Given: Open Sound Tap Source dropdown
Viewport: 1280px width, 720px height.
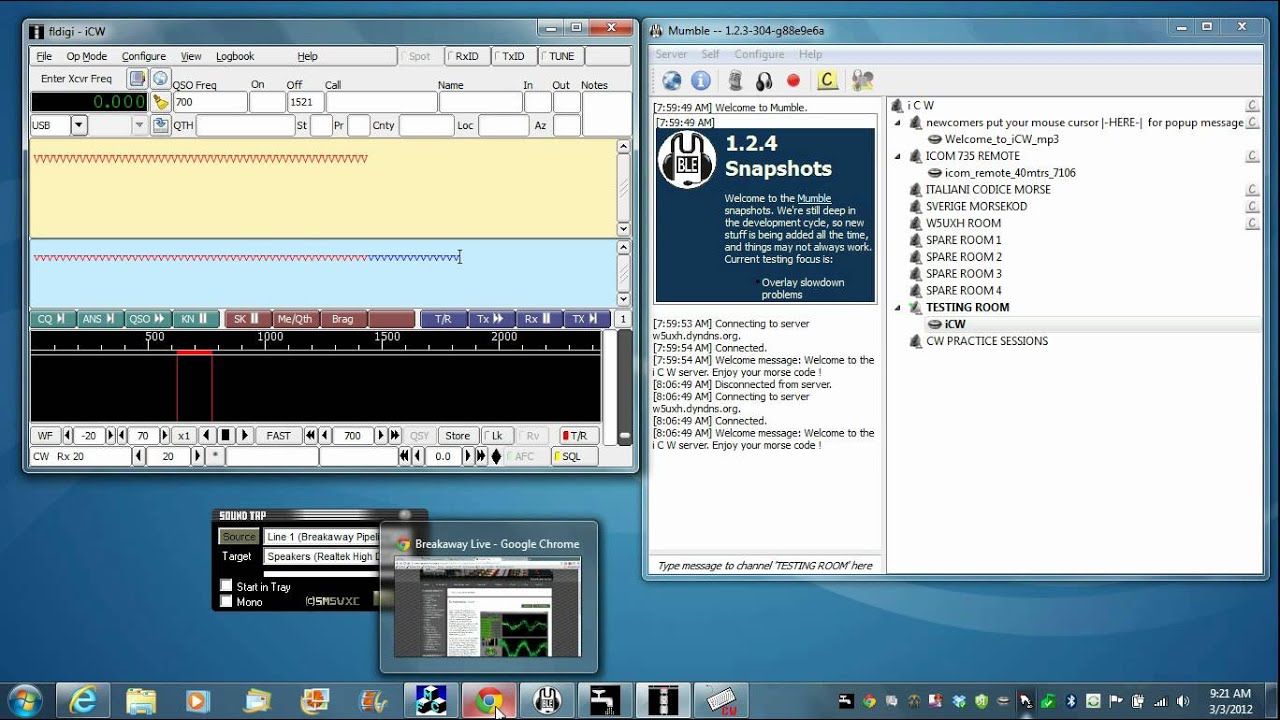Looking at the screenshot, I should [x=322, y=537].
